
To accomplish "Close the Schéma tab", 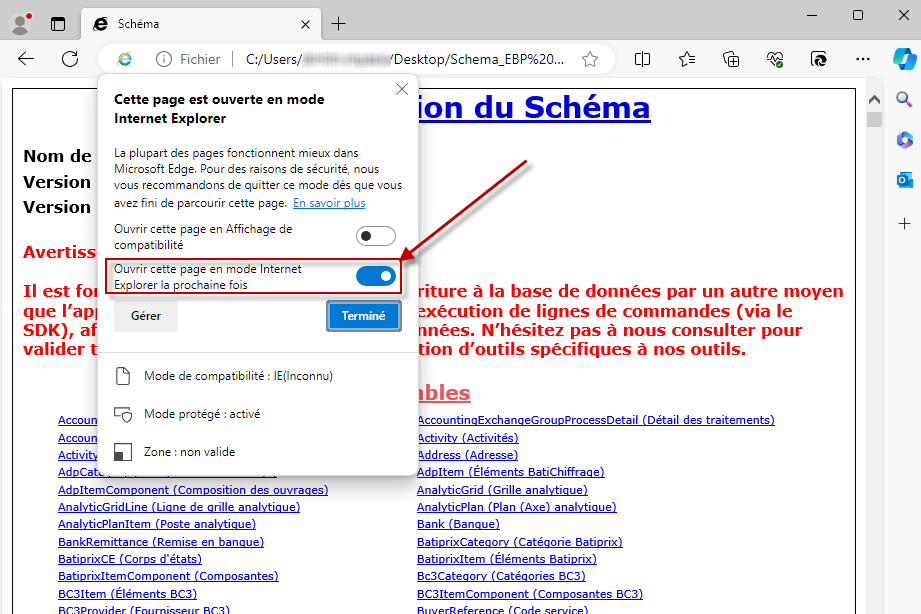I will [x=305, y=24].
